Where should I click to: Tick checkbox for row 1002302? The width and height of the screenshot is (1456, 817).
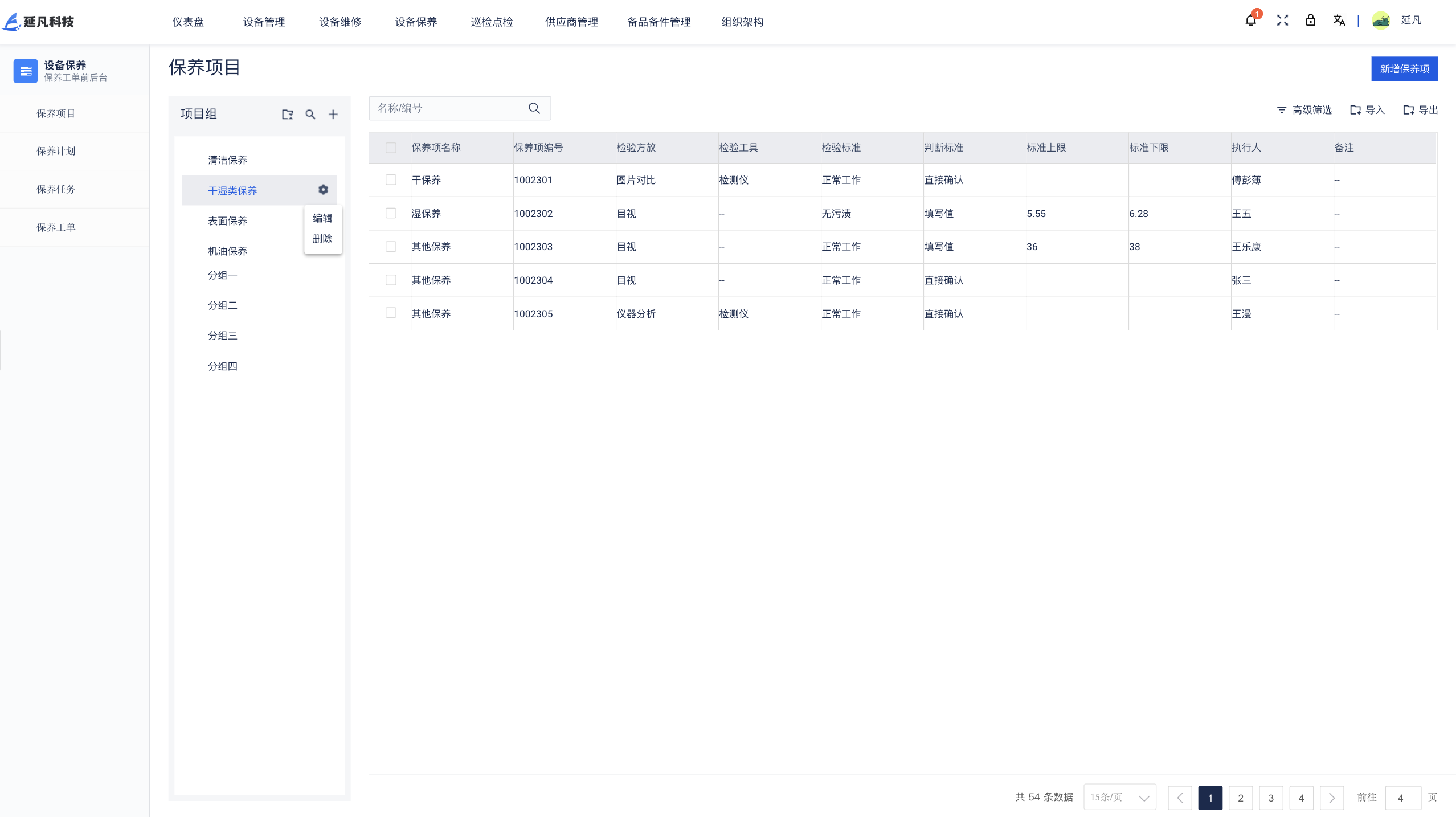391,213
